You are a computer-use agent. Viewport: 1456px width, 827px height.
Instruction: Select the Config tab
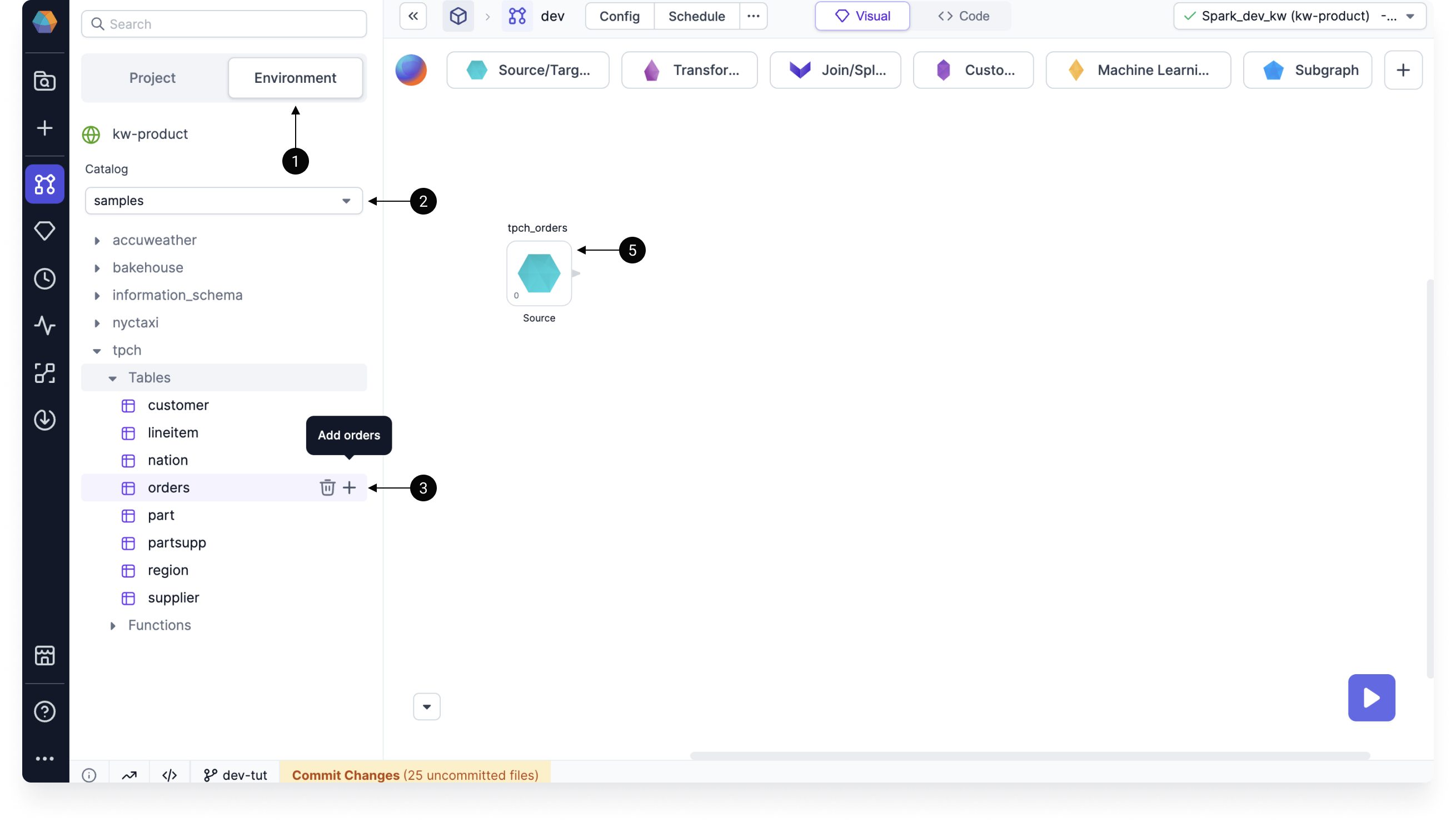tap(619, 15)
